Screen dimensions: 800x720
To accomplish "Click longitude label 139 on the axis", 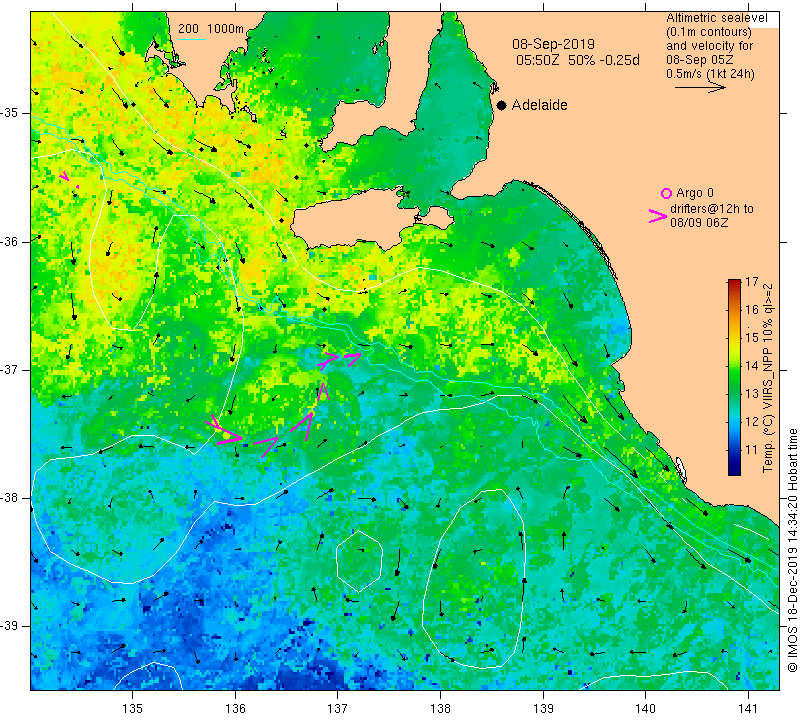I will 543,709.
